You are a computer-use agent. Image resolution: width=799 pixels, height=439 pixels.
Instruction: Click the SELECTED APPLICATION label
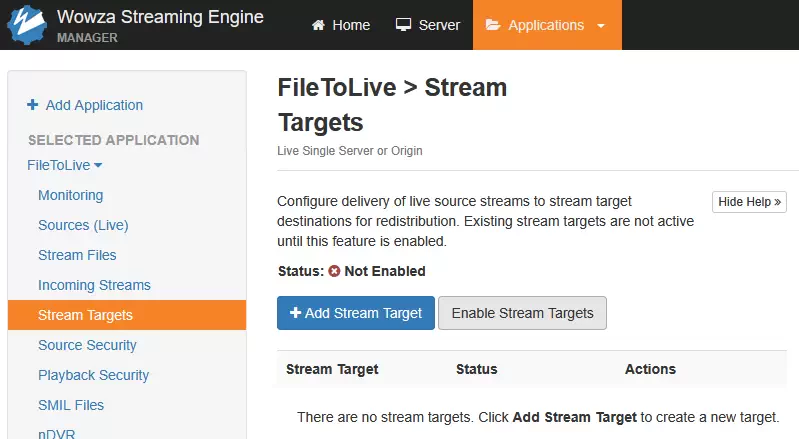pos(114,140)
